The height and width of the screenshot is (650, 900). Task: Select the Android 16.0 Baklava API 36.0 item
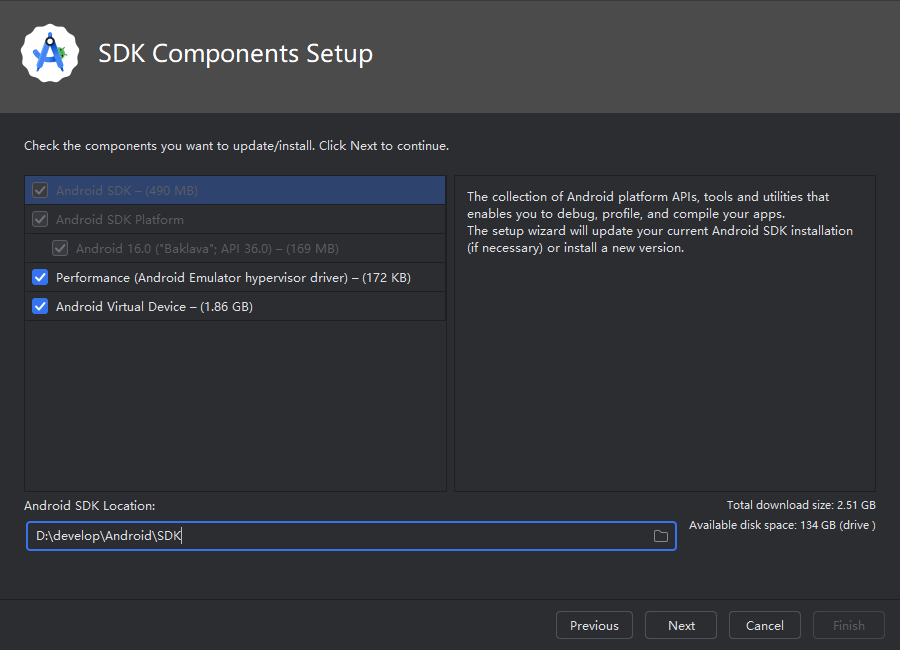point(207,248)
